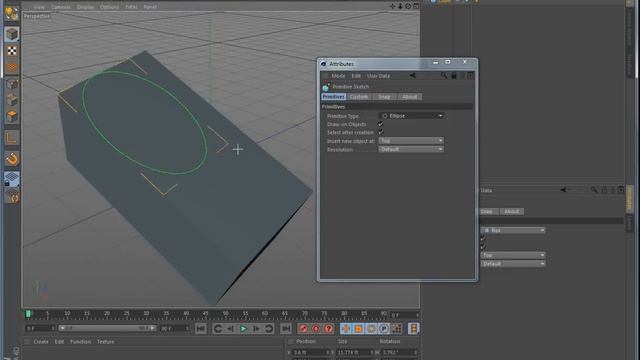Toggle the Rotation keyframe icon
This screenshot has width=640, height=360.
pyautogui.click(x=371, y=329)
